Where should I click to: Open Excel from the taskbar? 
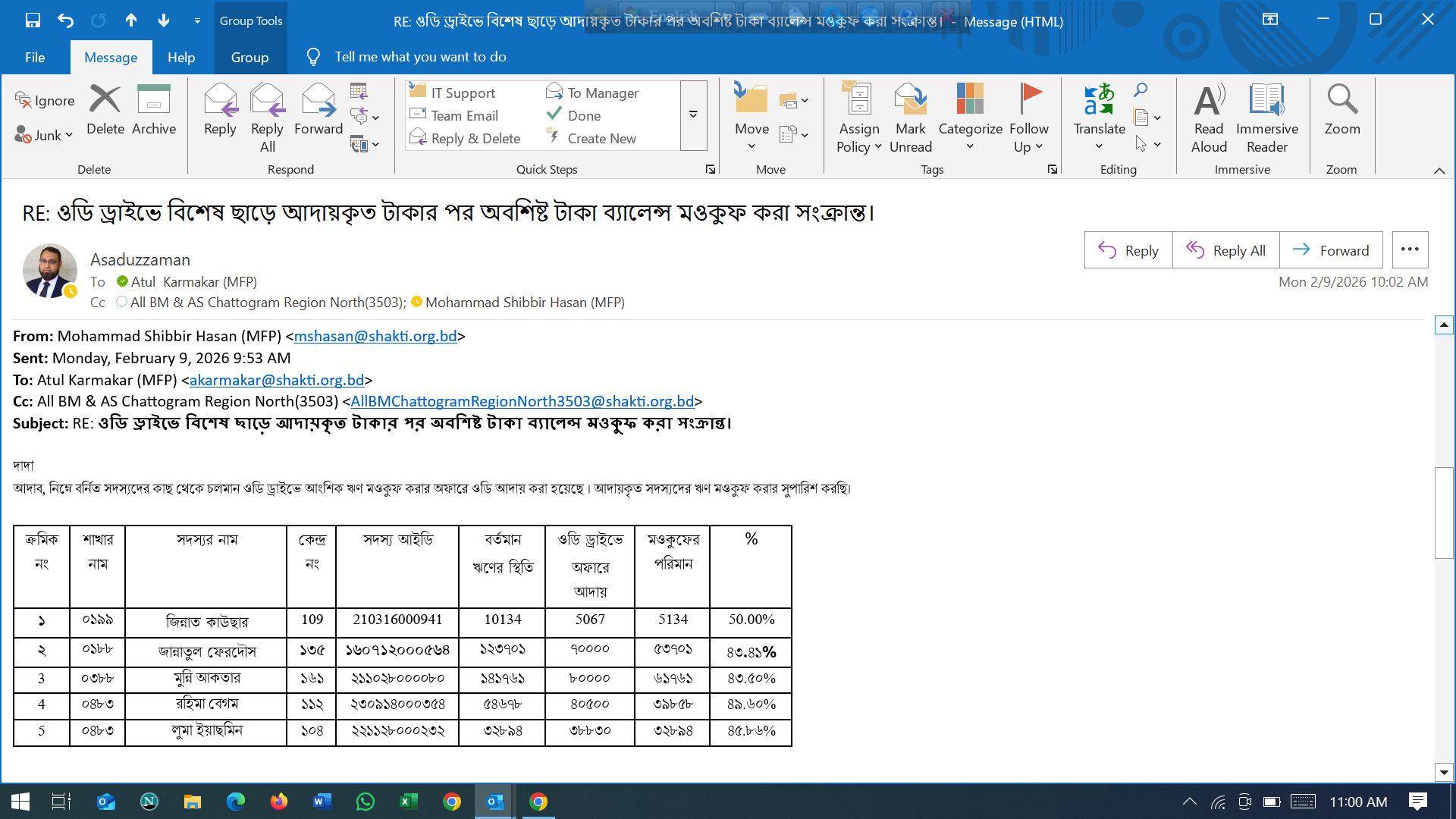coord(408,802)
